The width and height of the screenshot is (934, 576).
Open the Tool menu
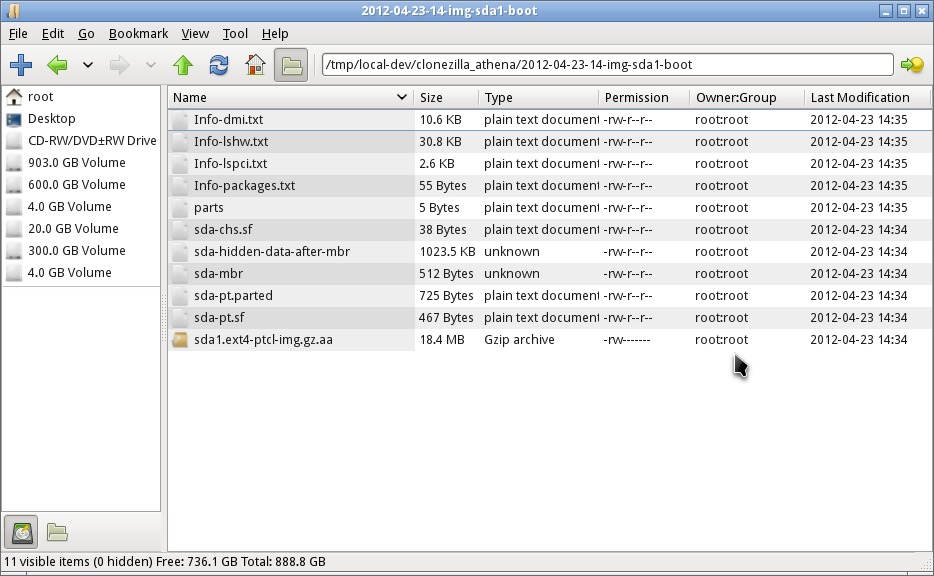pyautogui.click(x=235, y=33)
